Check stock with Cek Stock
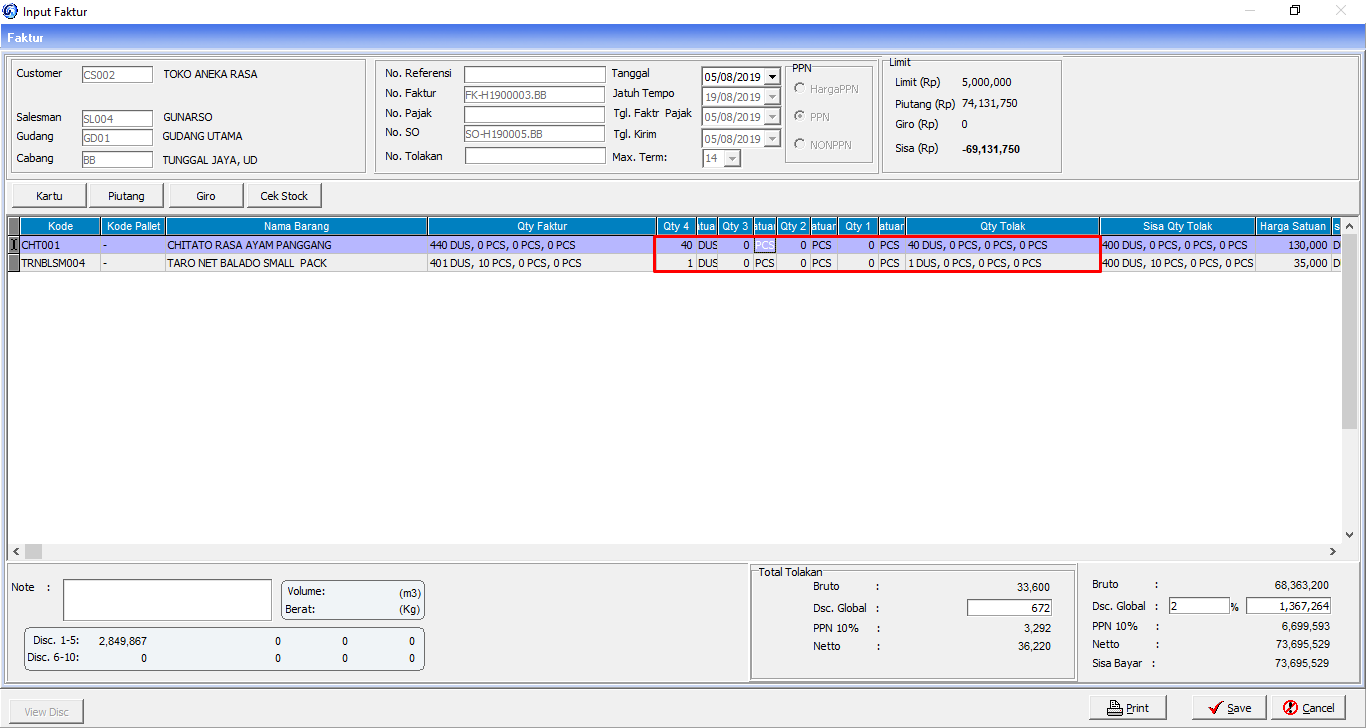This screenshot has width=1366, height=728. (284, 196)
